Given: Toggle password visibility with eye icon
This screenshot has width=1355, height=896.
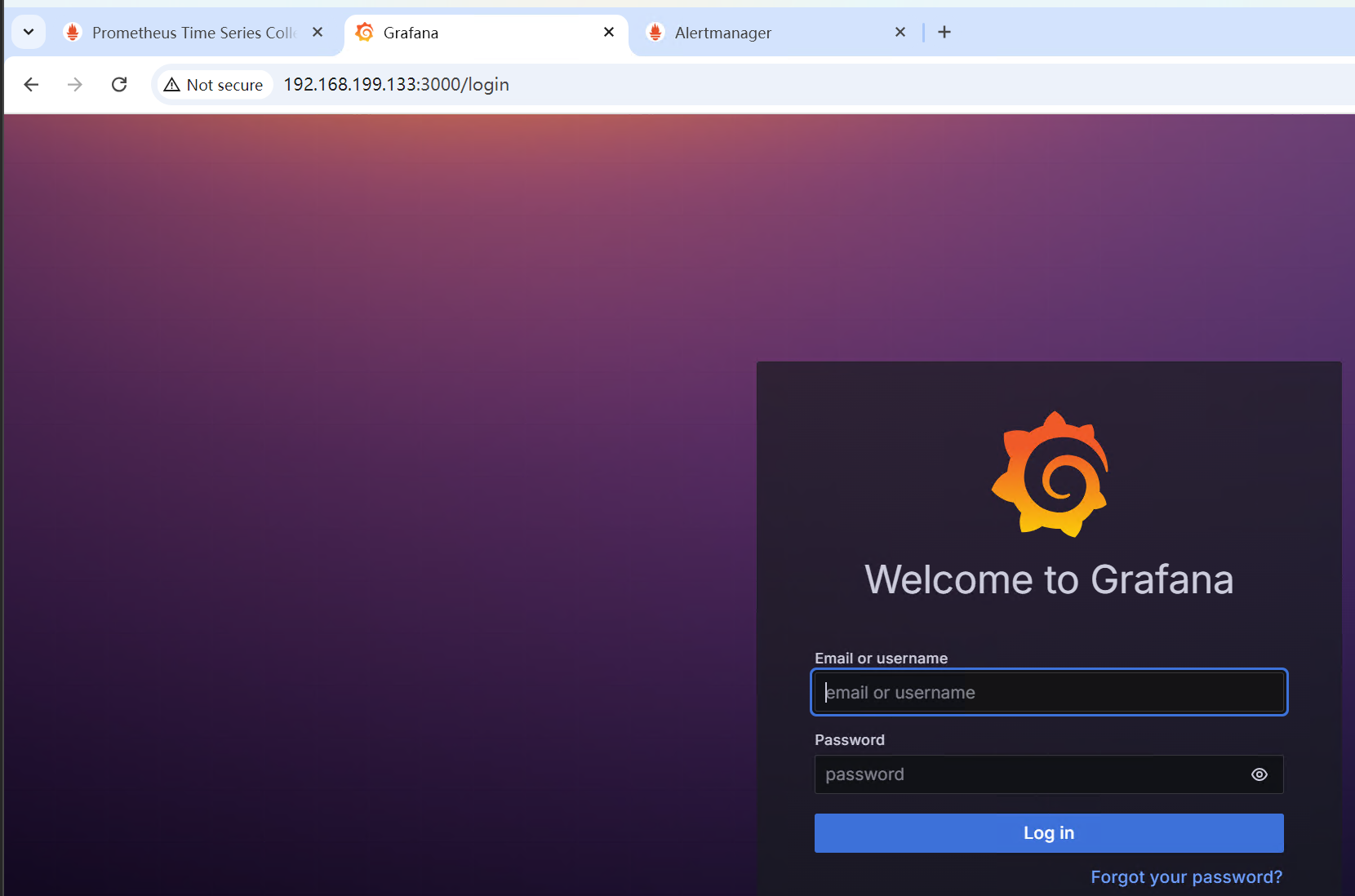Looking at the screenshot, I should (x=1259, y=774).
